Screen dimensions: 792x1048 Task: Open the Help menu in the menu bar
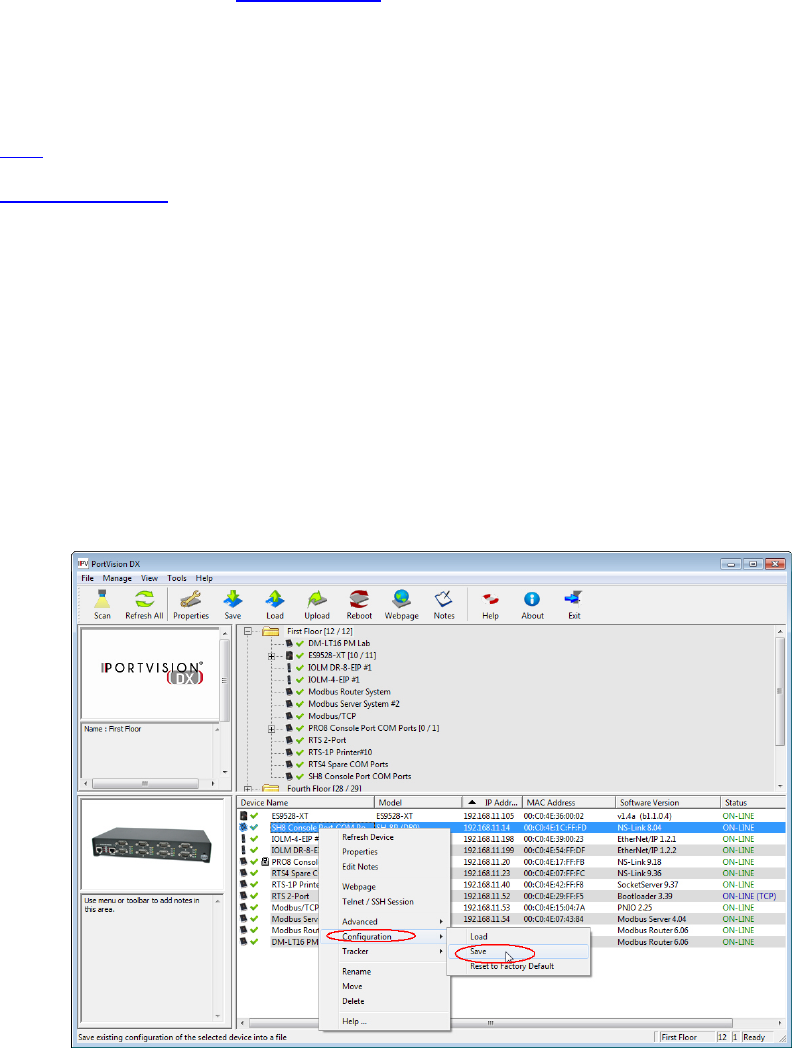point(204,578)
